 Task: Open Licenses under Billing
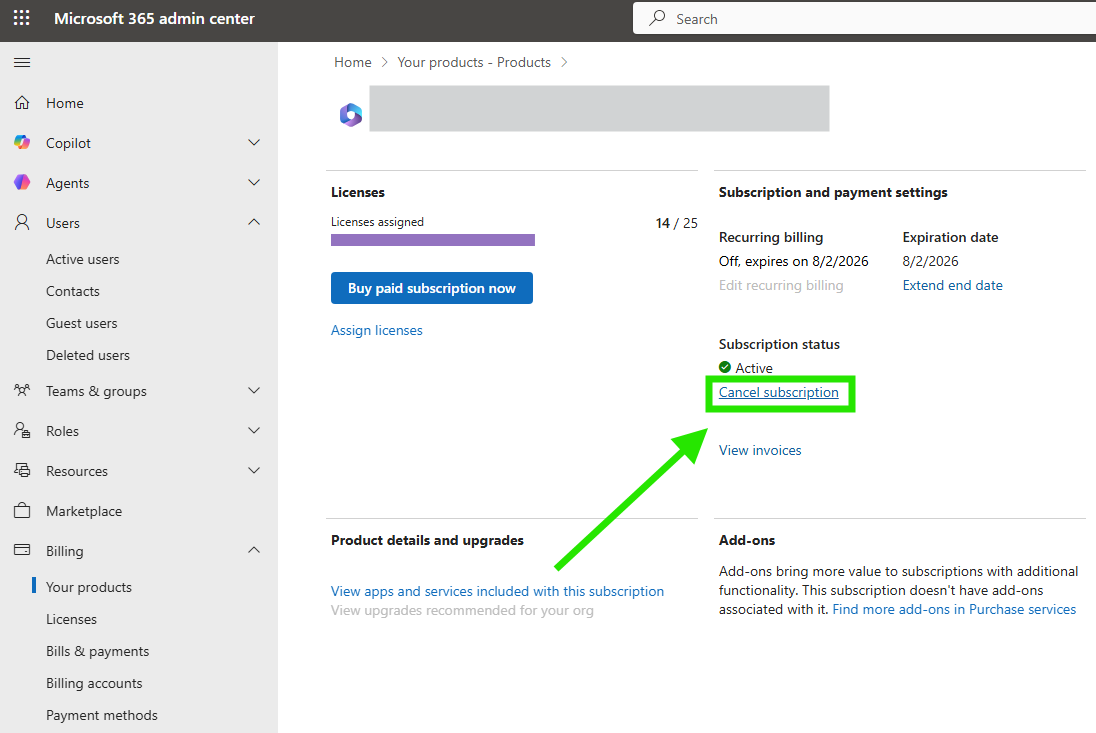point(71,619)
